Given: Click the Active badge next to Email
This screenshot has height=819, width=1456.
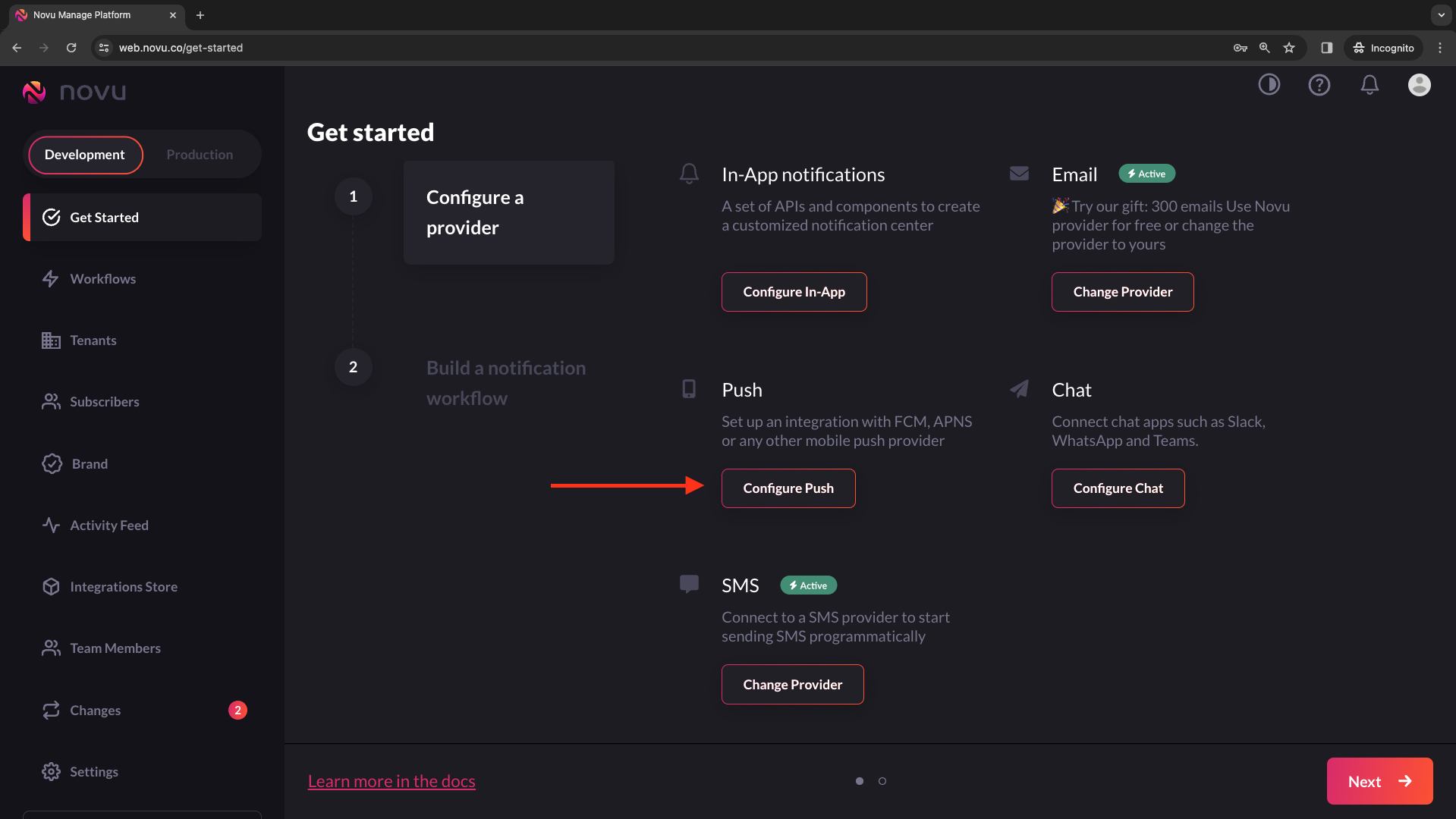Looking at the screenshot, I should pos(1146,174).
